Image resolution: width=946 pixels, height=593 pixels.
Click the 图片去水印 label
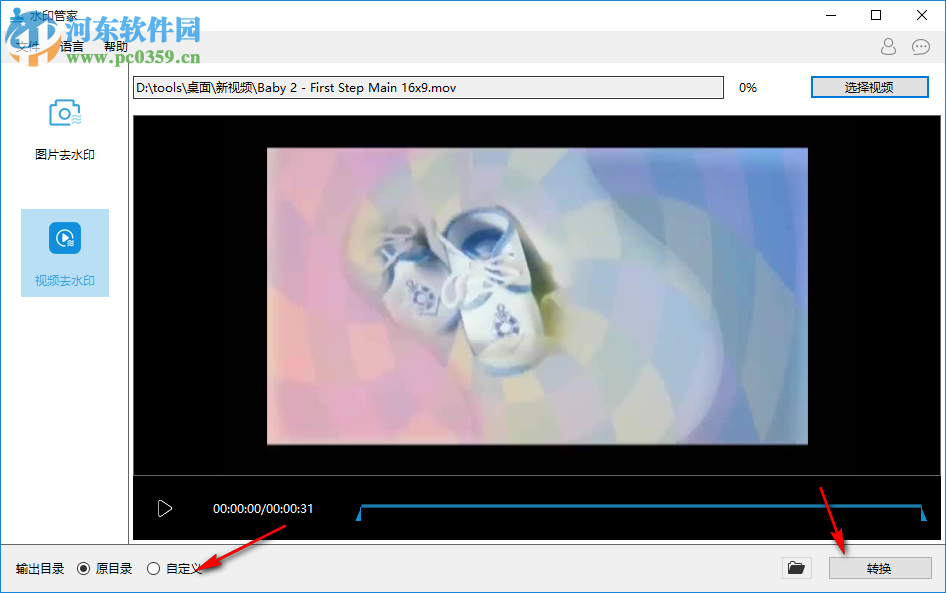coord(65,154)
